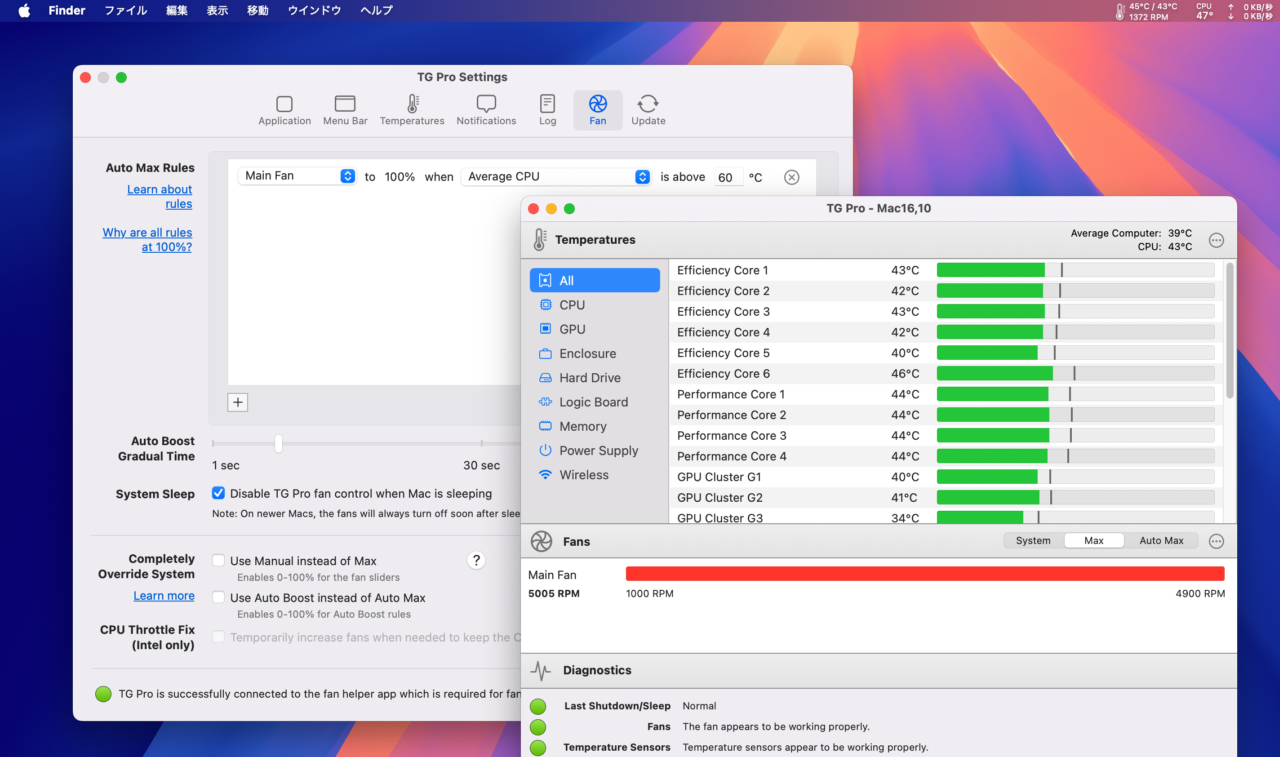The width and height of the screenshot is (1280, 757).
Task: Adjust Auto Boost Gradual Time slider handle
Action: pos(278,443)
